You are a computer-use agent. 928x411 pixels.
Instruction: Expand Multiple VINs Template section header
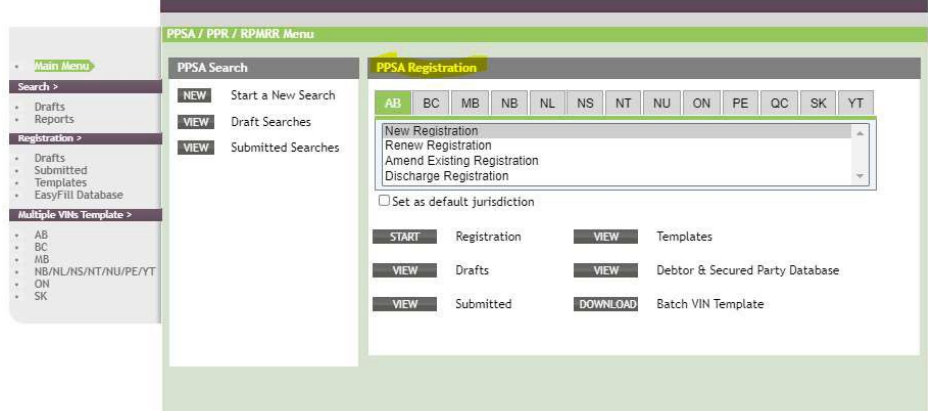[85, 215]
